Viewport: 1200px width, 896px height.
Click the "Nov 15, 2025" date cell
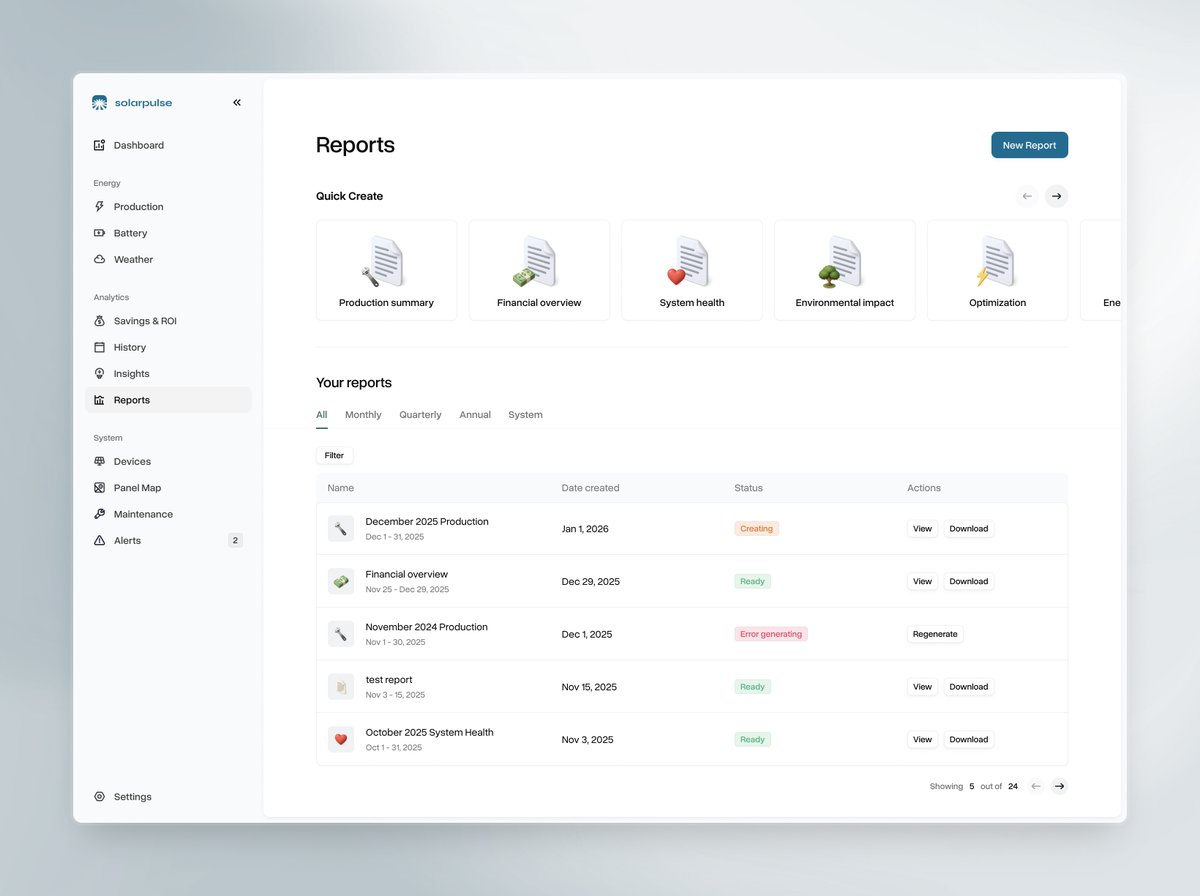(x=589, y=687)
